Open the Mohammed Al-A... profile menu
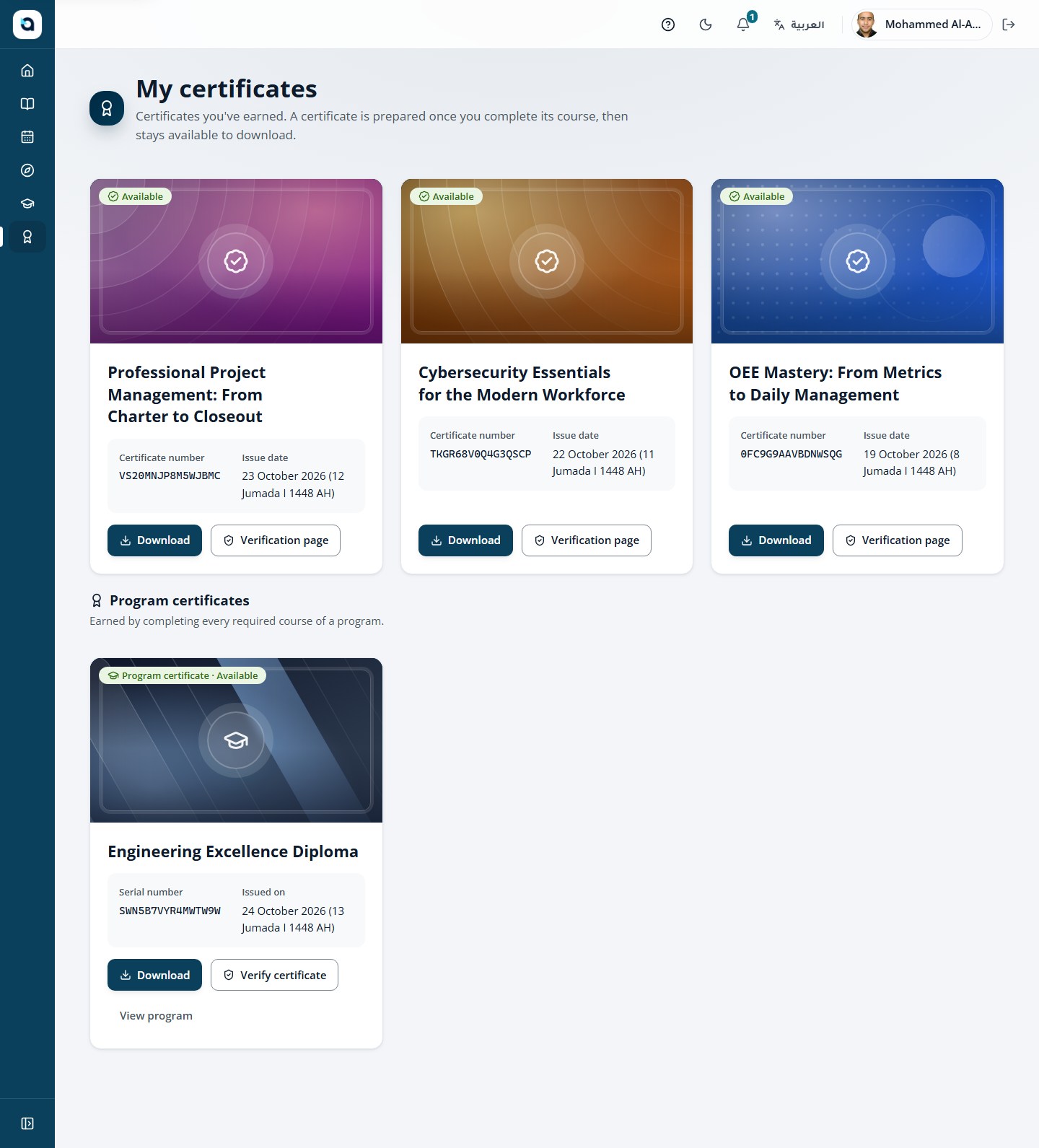Image resolution: width=1039 pixels, height=1148 pixels. coord(921,25)
